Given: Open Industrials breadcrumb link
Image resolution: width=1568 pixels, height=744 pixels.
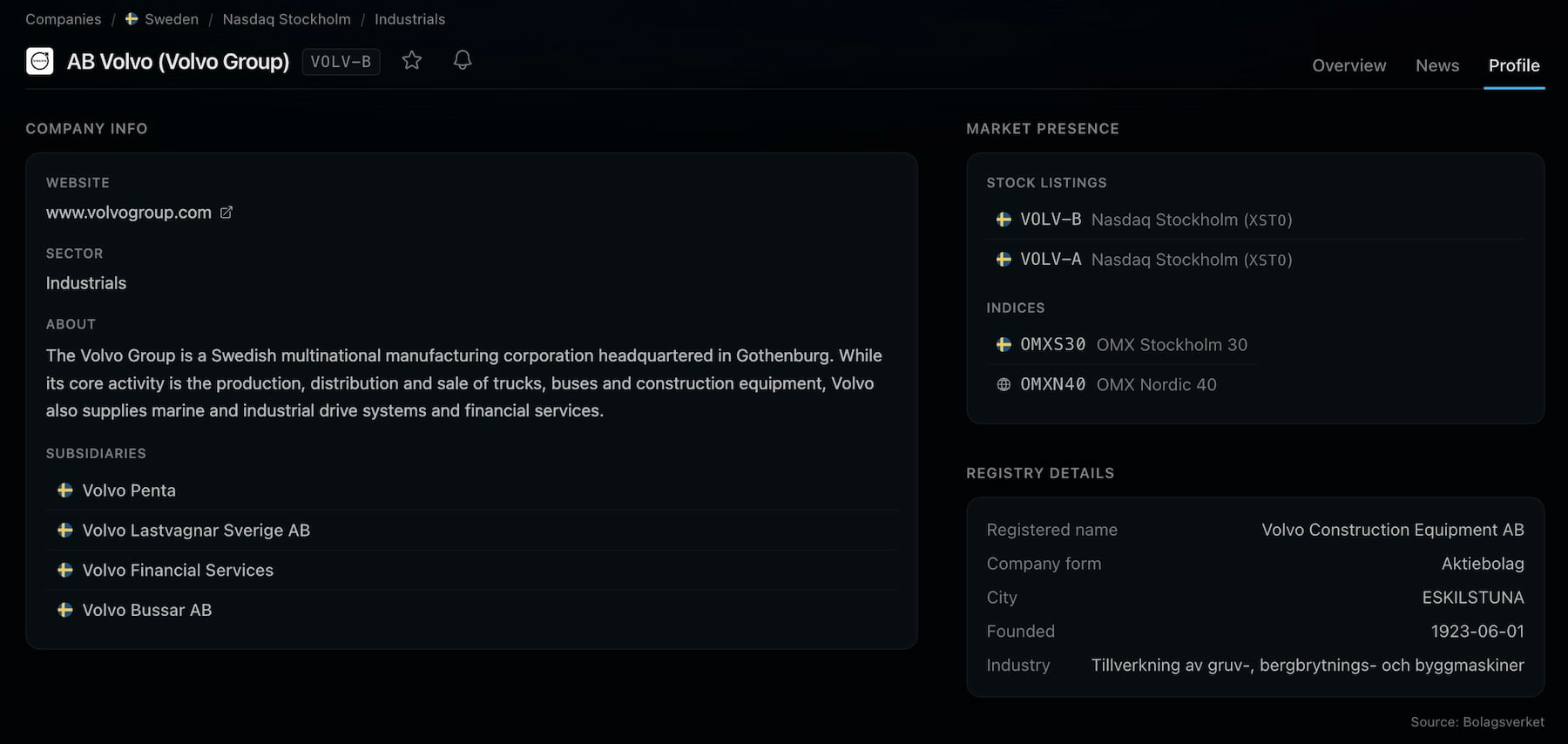Looking at the screenshot, I should pyautogui.click(x=409, y=19).
